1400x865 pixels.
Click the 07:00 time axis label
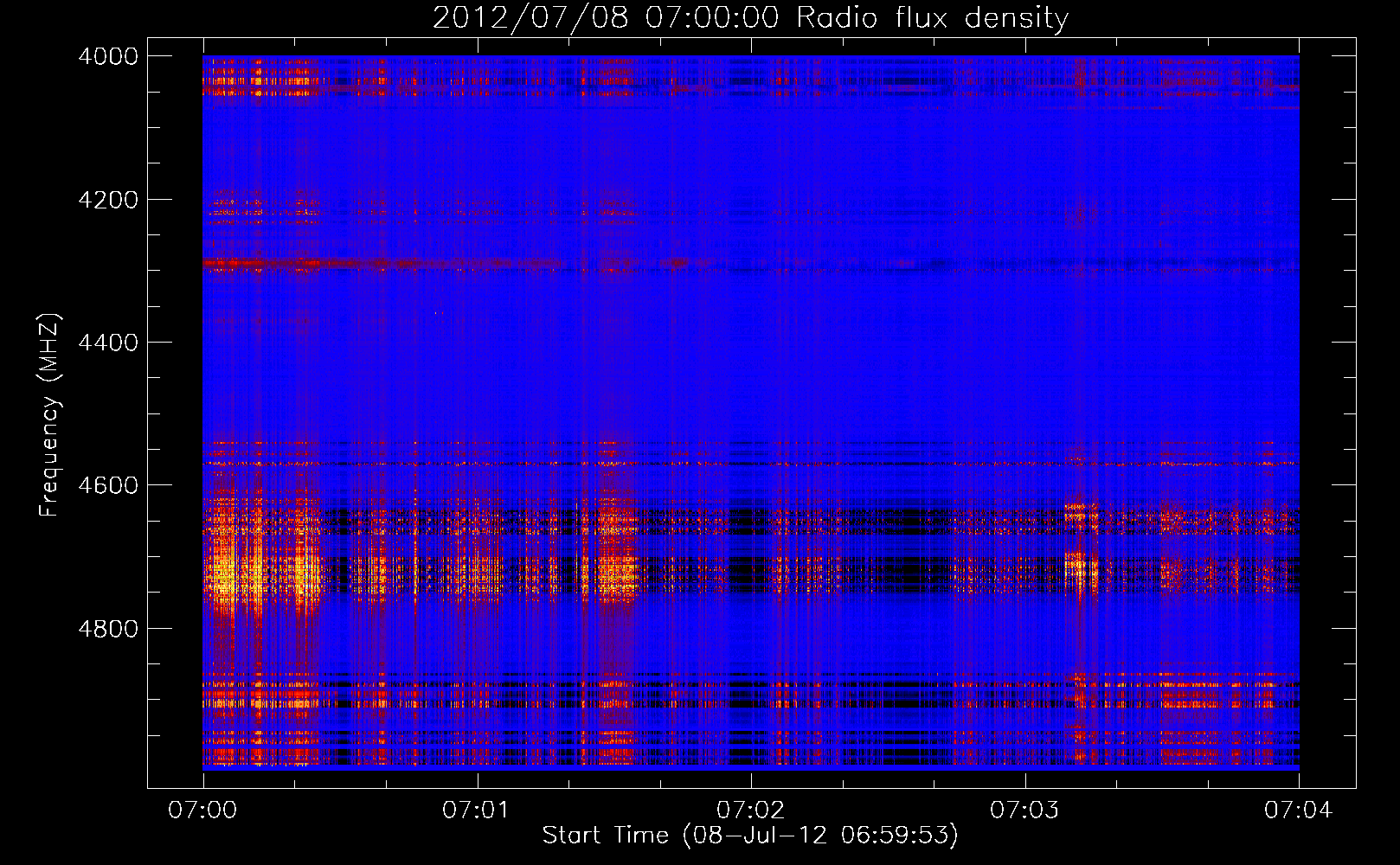[x=202, y=811]
